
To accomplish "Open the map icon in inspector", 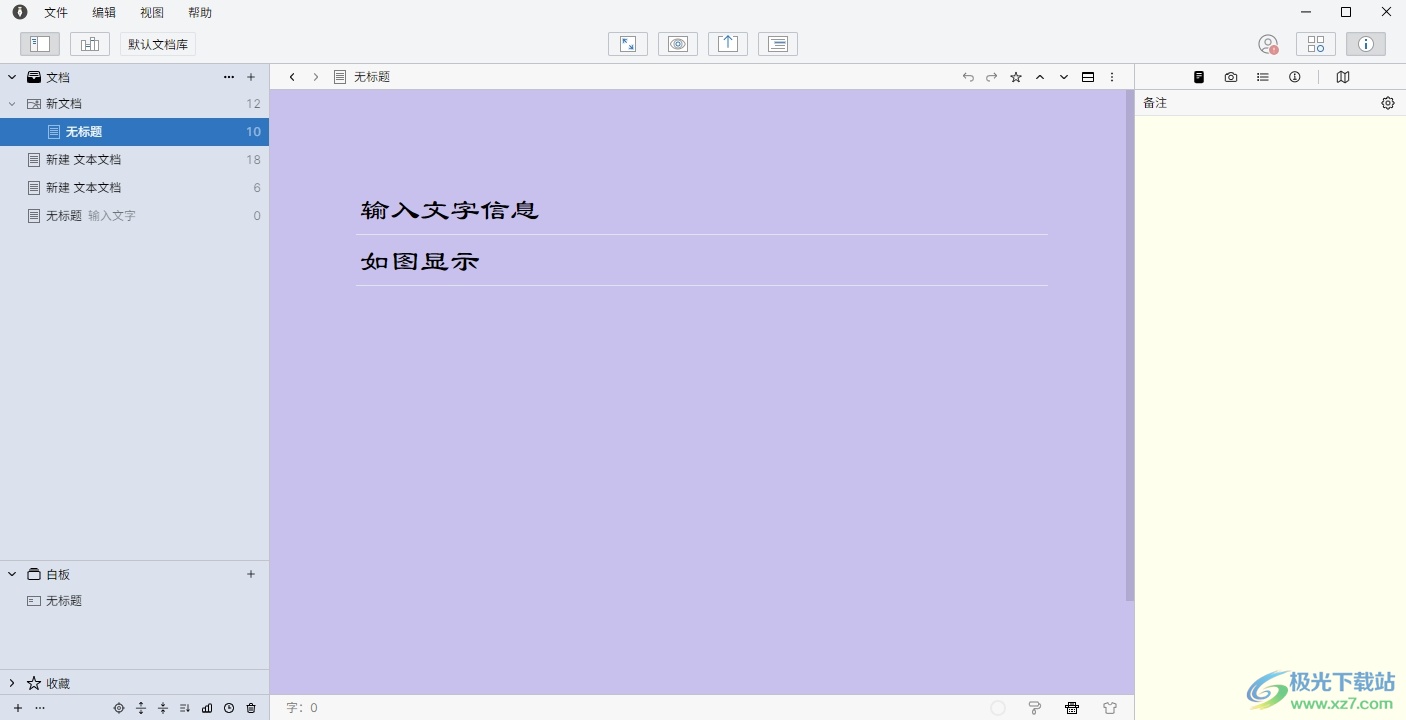I will (x=1343, y=77).
